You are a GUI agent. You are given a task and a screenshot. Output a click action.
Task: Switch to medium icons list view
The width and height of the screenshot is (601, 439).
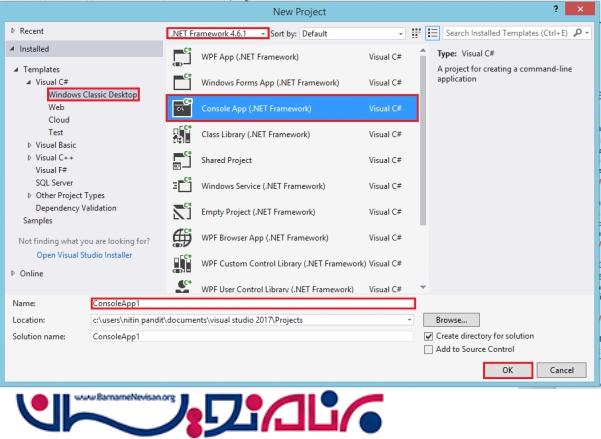[x=433, y=33]
